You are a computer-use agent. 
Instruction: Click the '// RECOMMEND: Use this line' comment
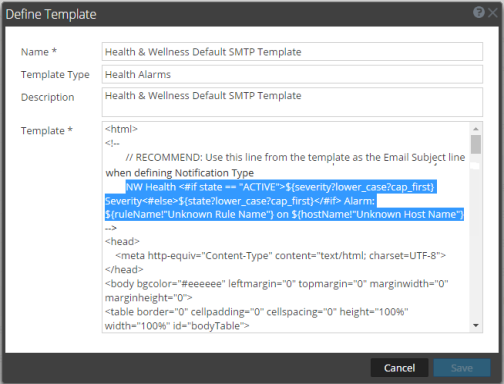(295, 157)
